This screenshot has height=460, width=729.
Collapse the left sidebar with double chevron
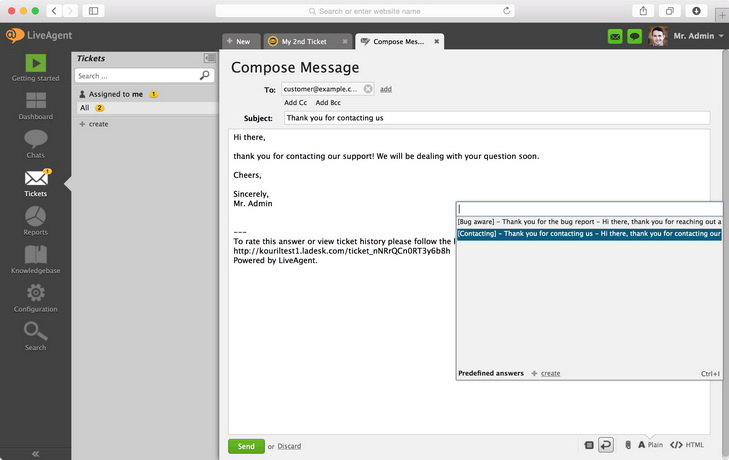pyautogui.click(x=35, y=453)
